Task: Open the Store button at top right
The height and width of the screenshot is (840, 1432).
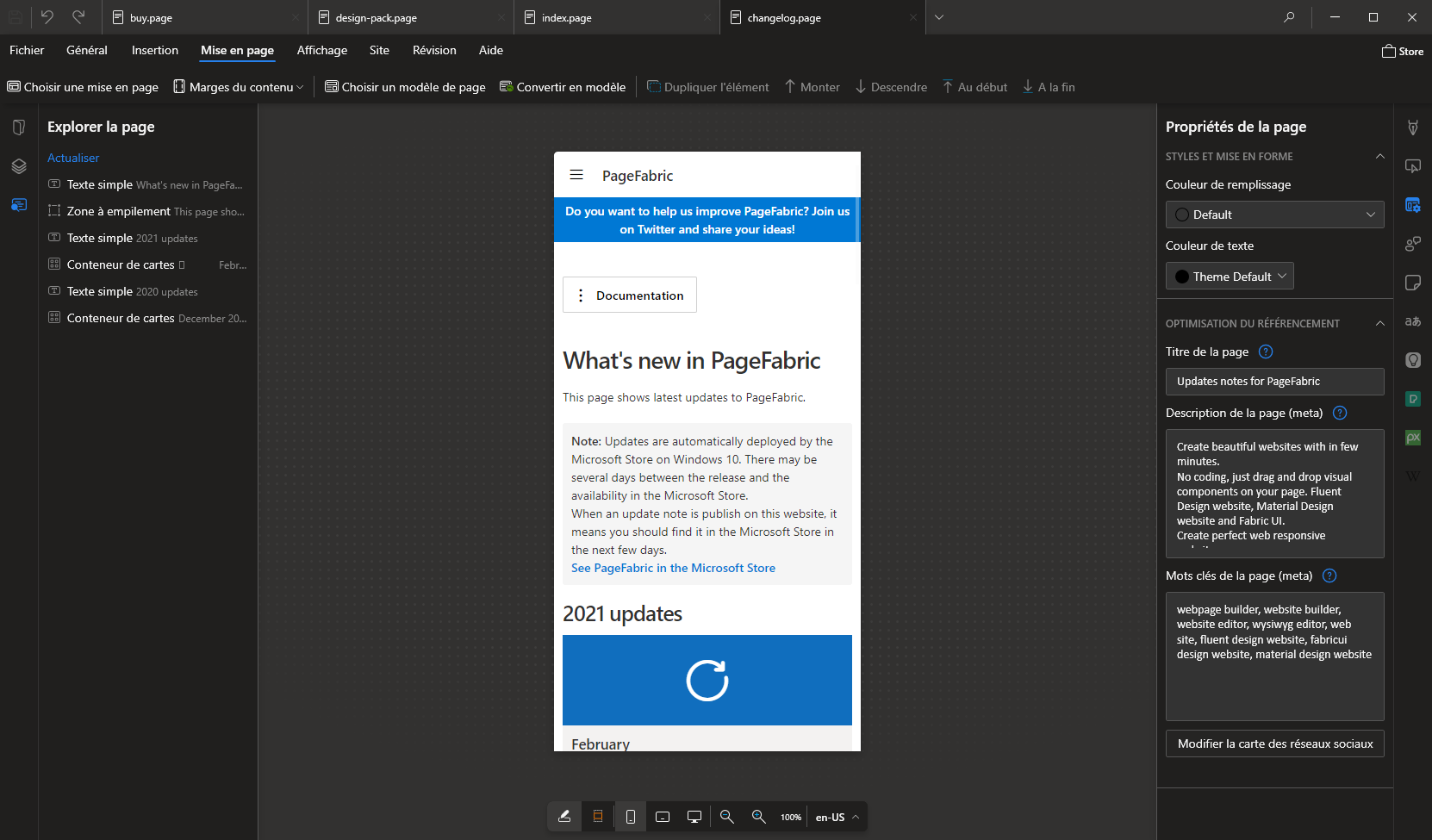Action: pyautogui.click(x=1403, y=52)
